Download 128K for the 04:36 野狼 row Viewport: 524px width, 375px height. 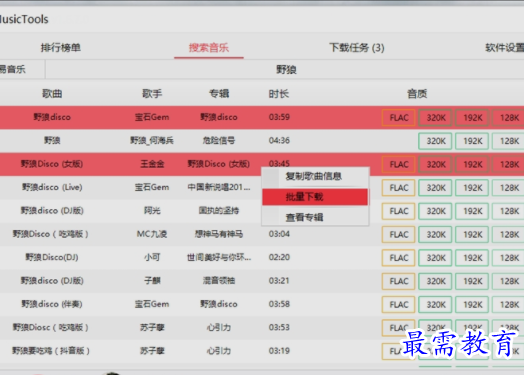[x=508, y=141]
